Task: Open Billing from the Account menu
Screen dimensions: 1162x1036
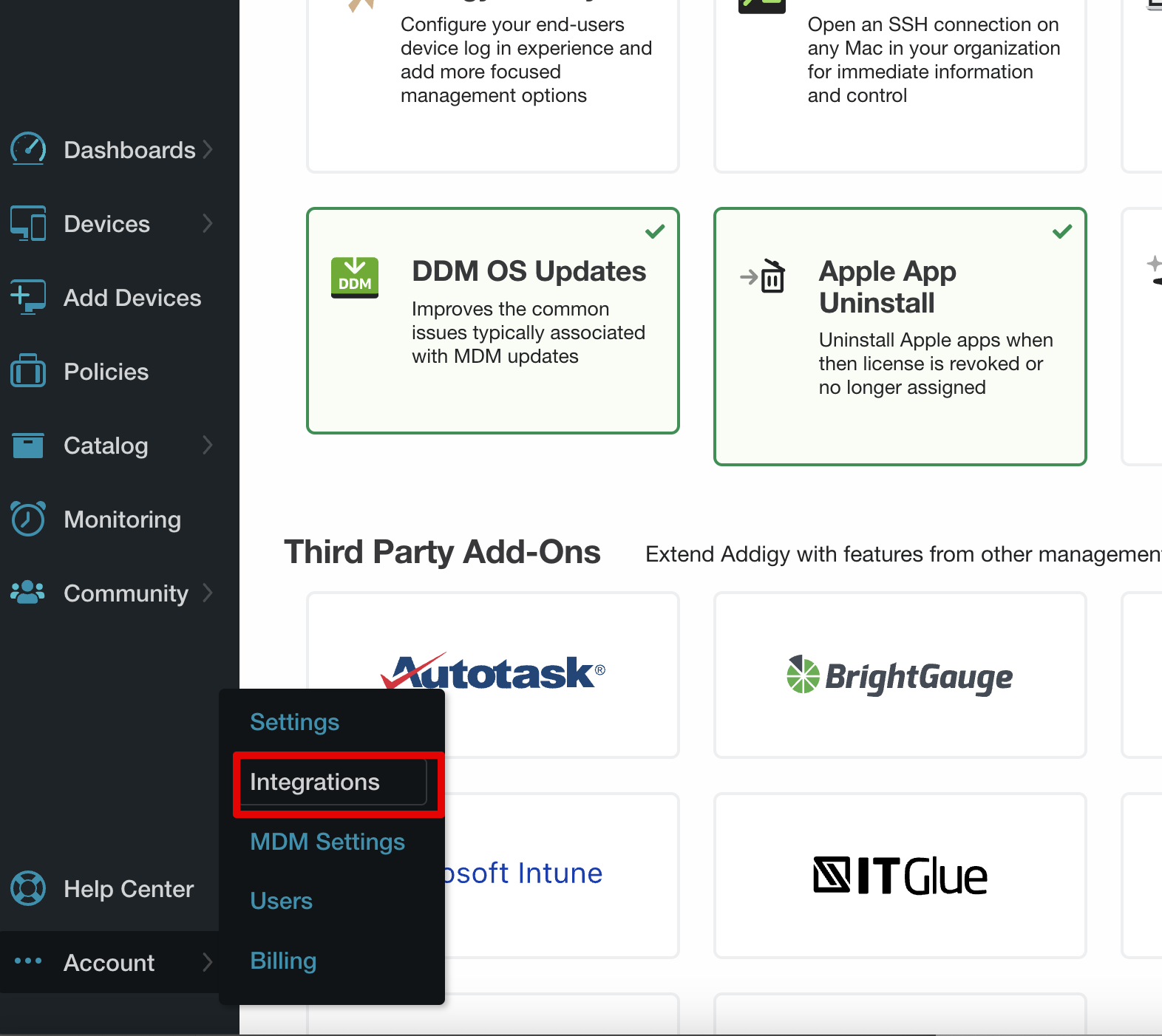Action: (283, 961)
